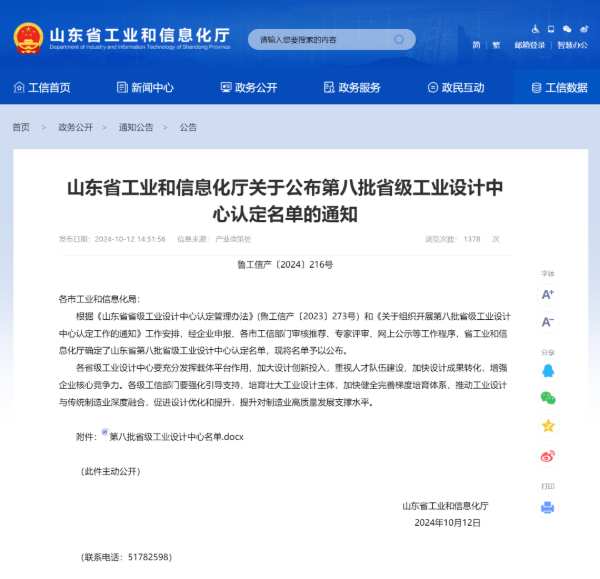Viewport: 600px width, 579px height.
Task: Open the header WeChat icon
Action: pos(567,29)
